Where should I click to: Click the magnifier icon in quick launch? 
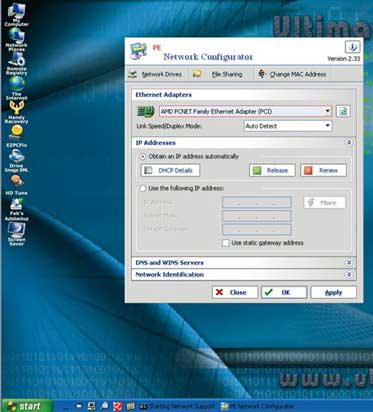[x=104, y=406]
